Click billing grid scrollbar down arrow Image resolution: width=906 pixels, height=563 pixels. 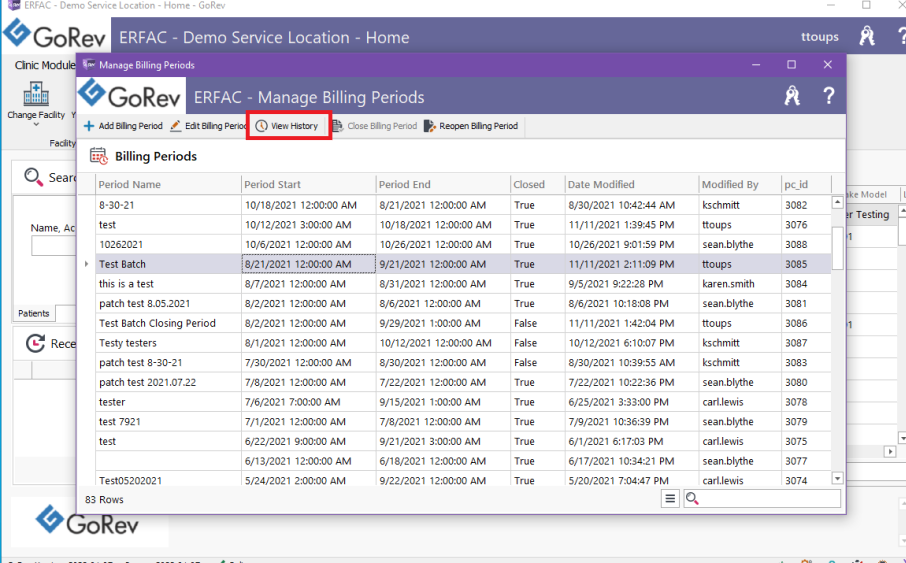tap(837, 478)
